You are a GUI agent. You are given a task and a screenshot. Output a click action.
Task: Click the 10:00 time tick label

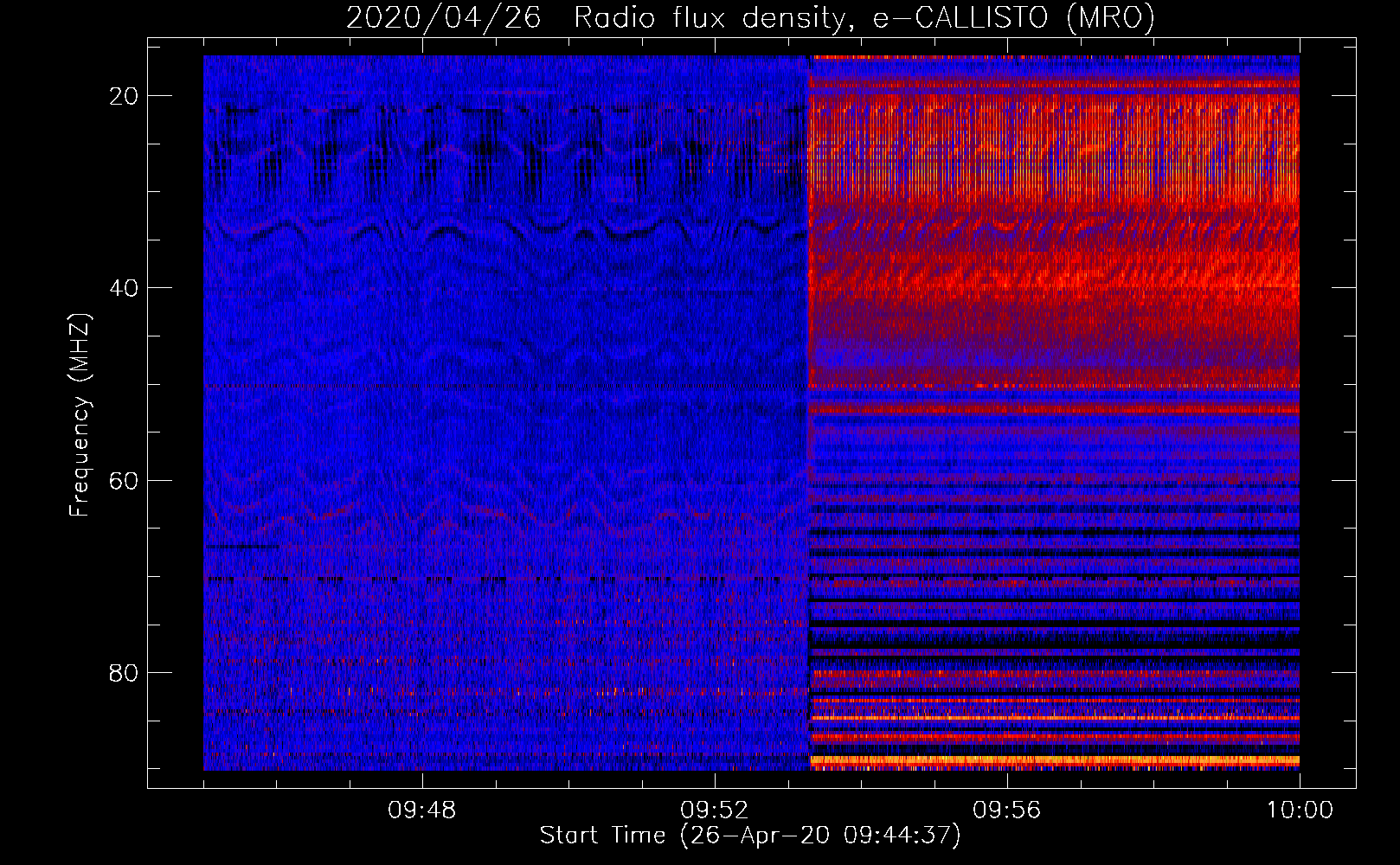click(x=1300, y=811)
